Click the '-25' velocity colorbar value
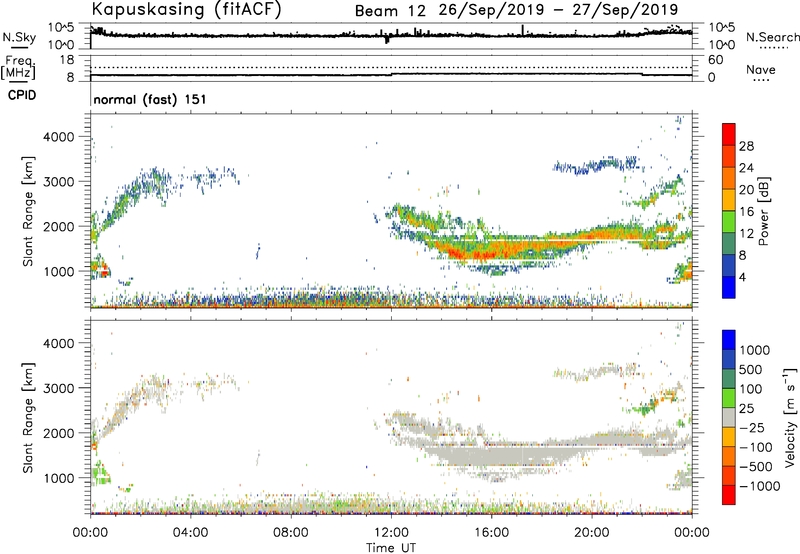 752,428
